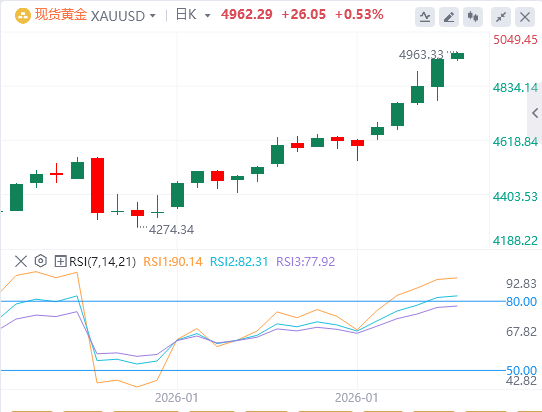Select the 4274.34 low price marker
Image resolution: width=542 pixels, height=412 pixels.
[x=171, y=230]
